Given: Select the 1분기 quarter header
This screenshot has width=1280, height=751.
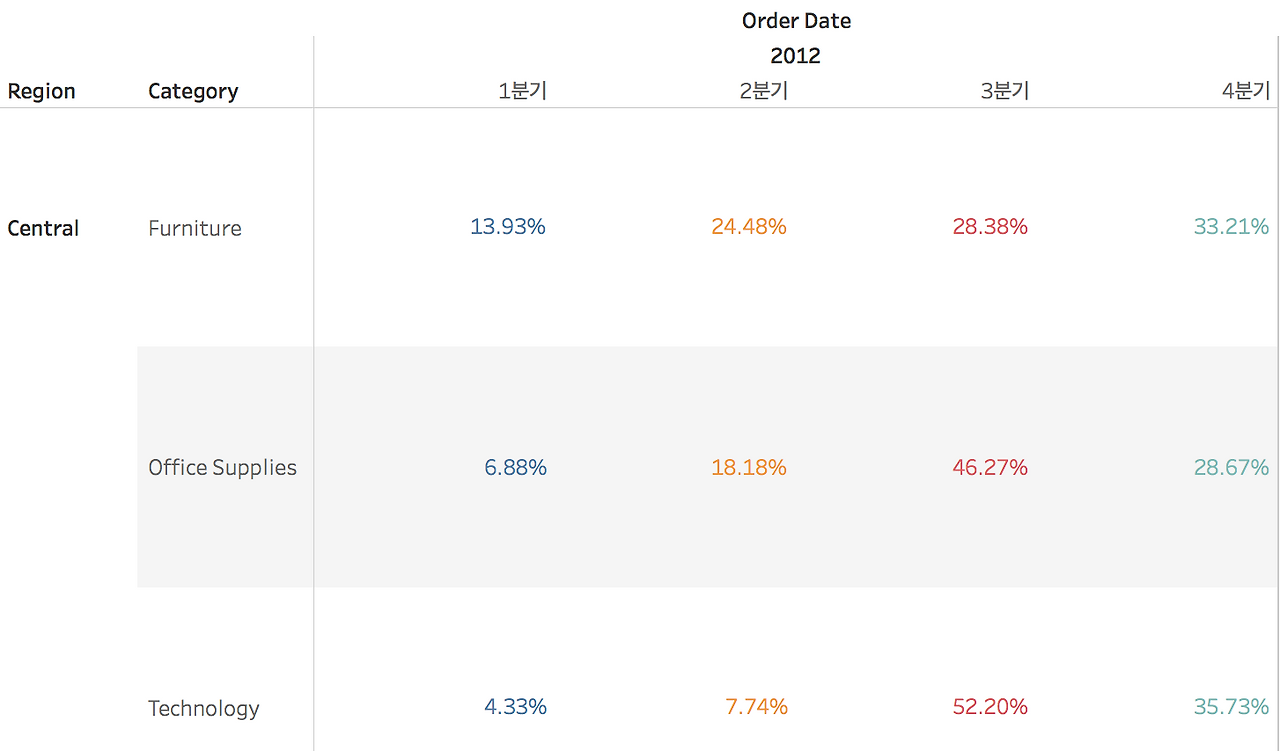Looking at the screenshot, I should pyautogui.click(x=523, y=91).
